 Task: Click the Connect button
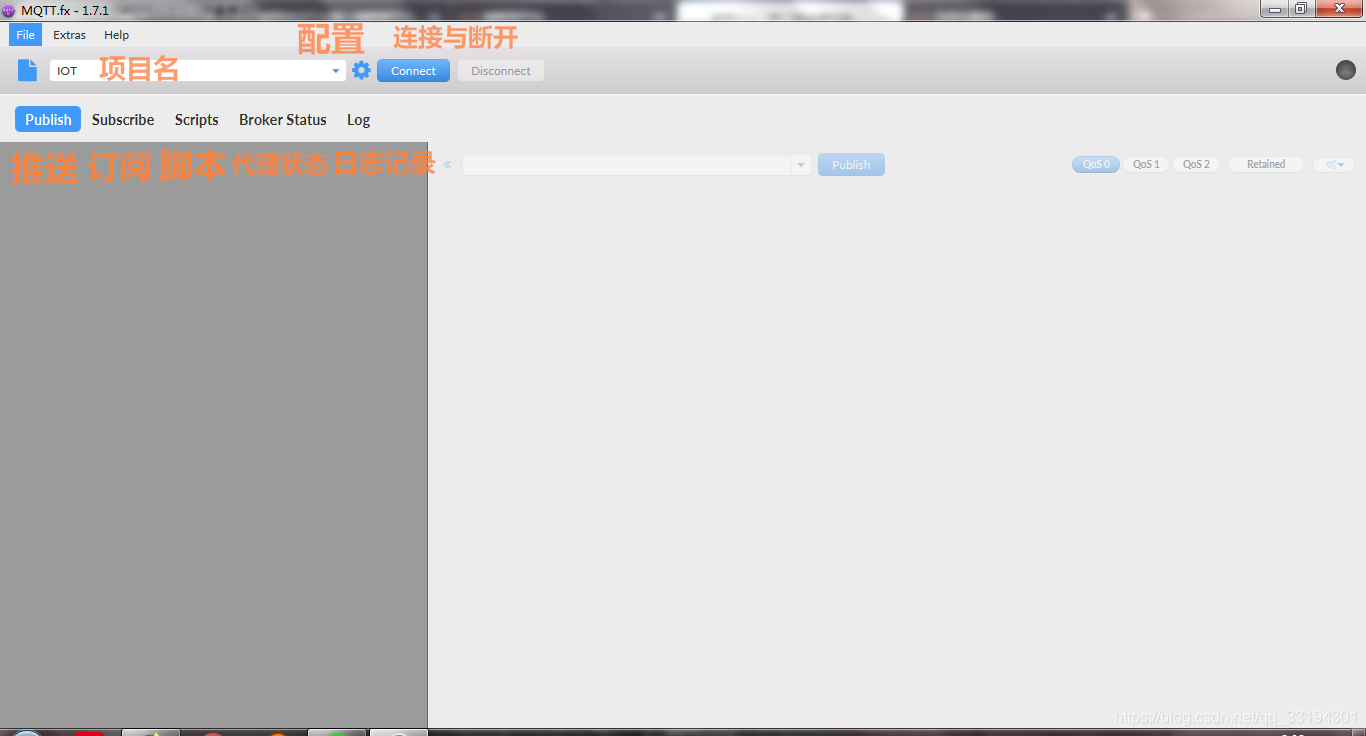(x=413, y=71)
